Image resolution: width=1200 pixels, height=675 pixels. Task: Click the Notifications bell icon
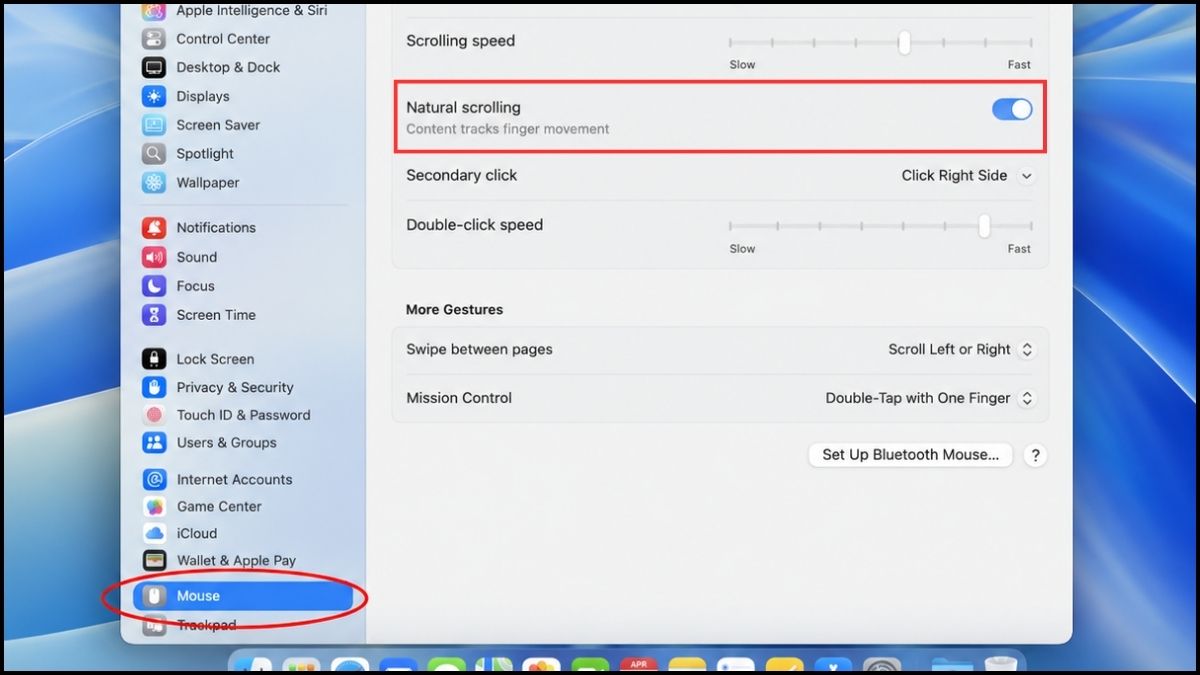154,228
